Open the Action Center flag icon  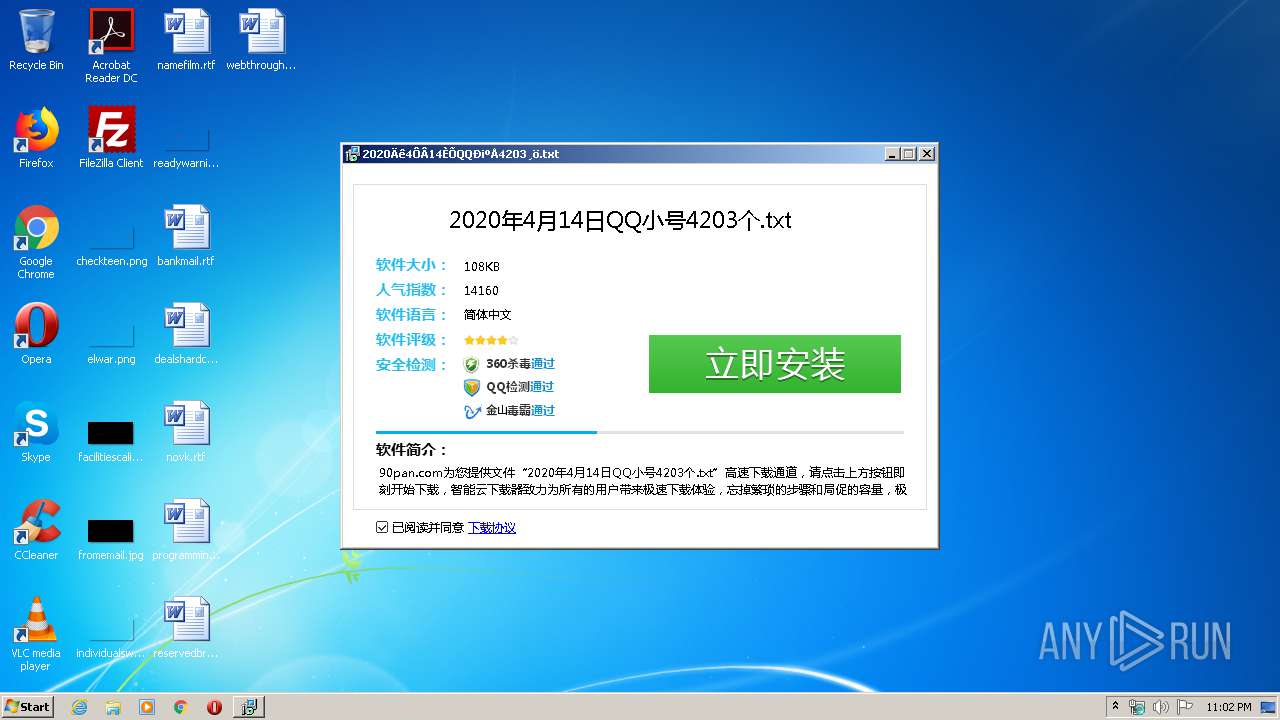click(x=1184, y=707)
